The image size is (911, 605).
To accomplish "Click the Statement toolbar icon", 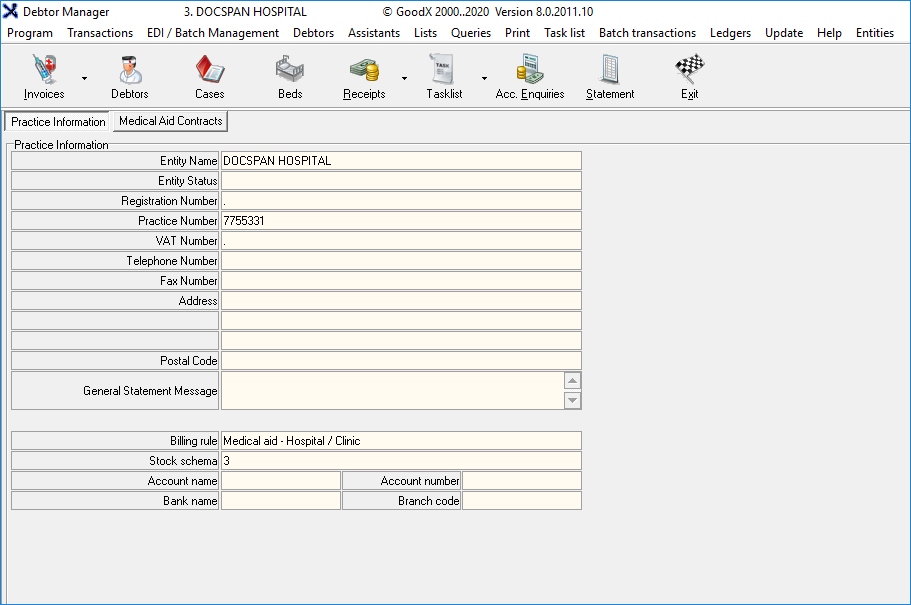I will click(610, 77).
